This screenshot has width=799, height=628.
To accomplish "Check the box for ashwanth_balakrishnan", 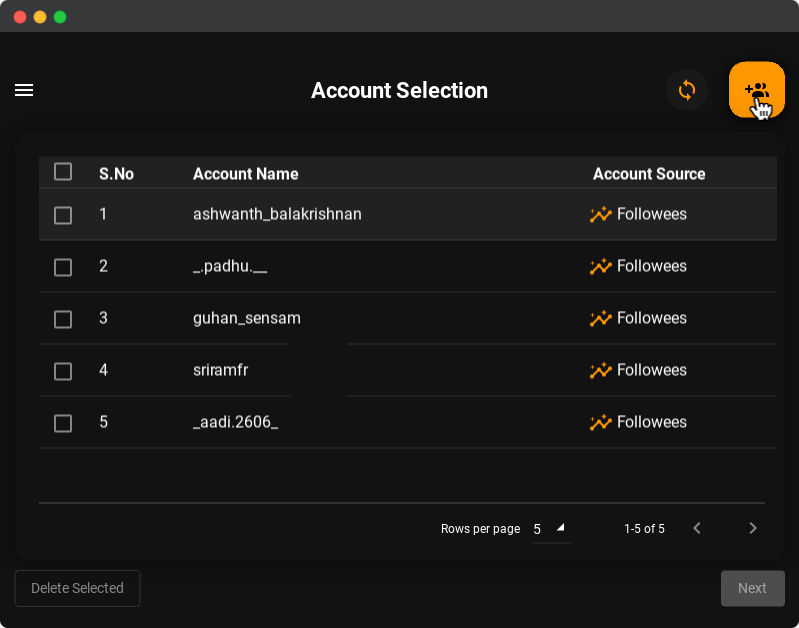I will pos(63,215).
